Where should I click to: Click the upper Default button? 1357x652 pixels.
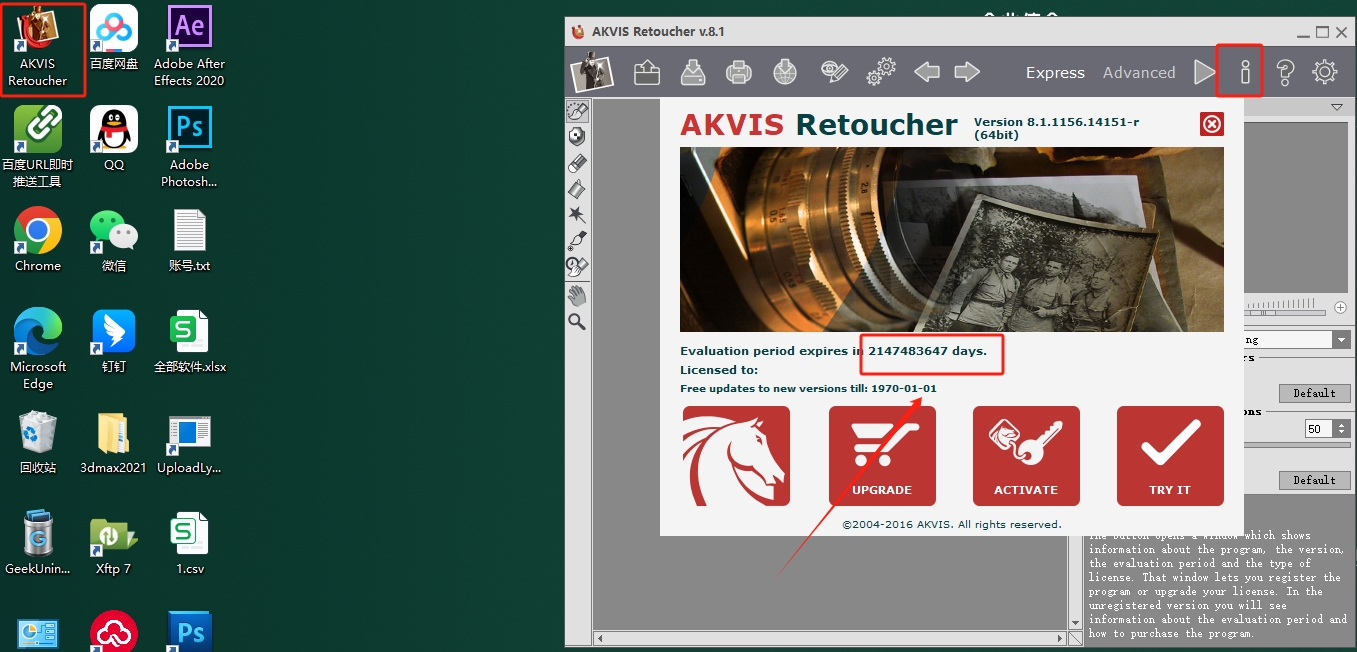pos(1314,393)
